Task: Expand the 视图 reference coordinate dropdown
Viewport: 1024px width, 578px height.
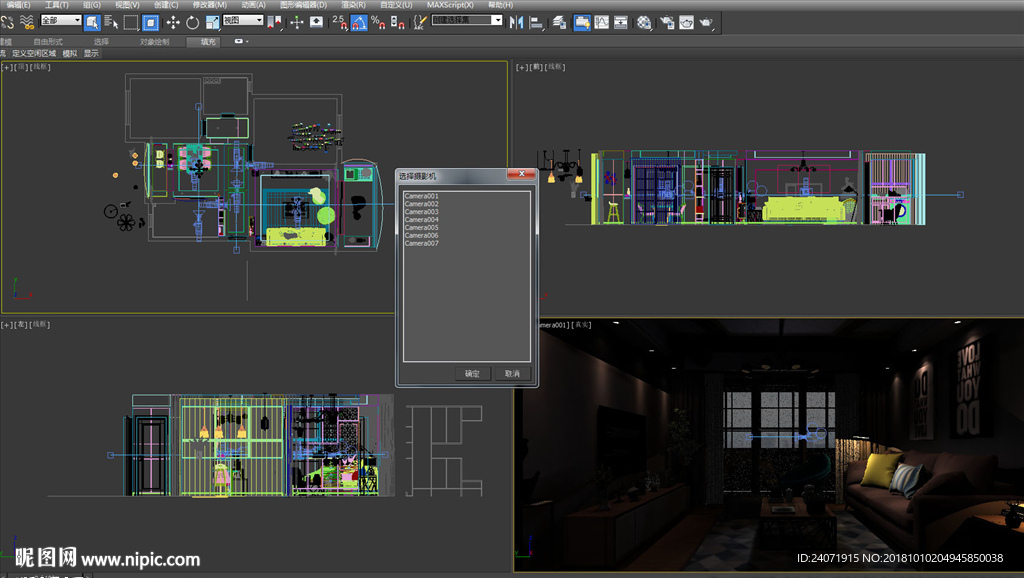Action: [243, 20]
